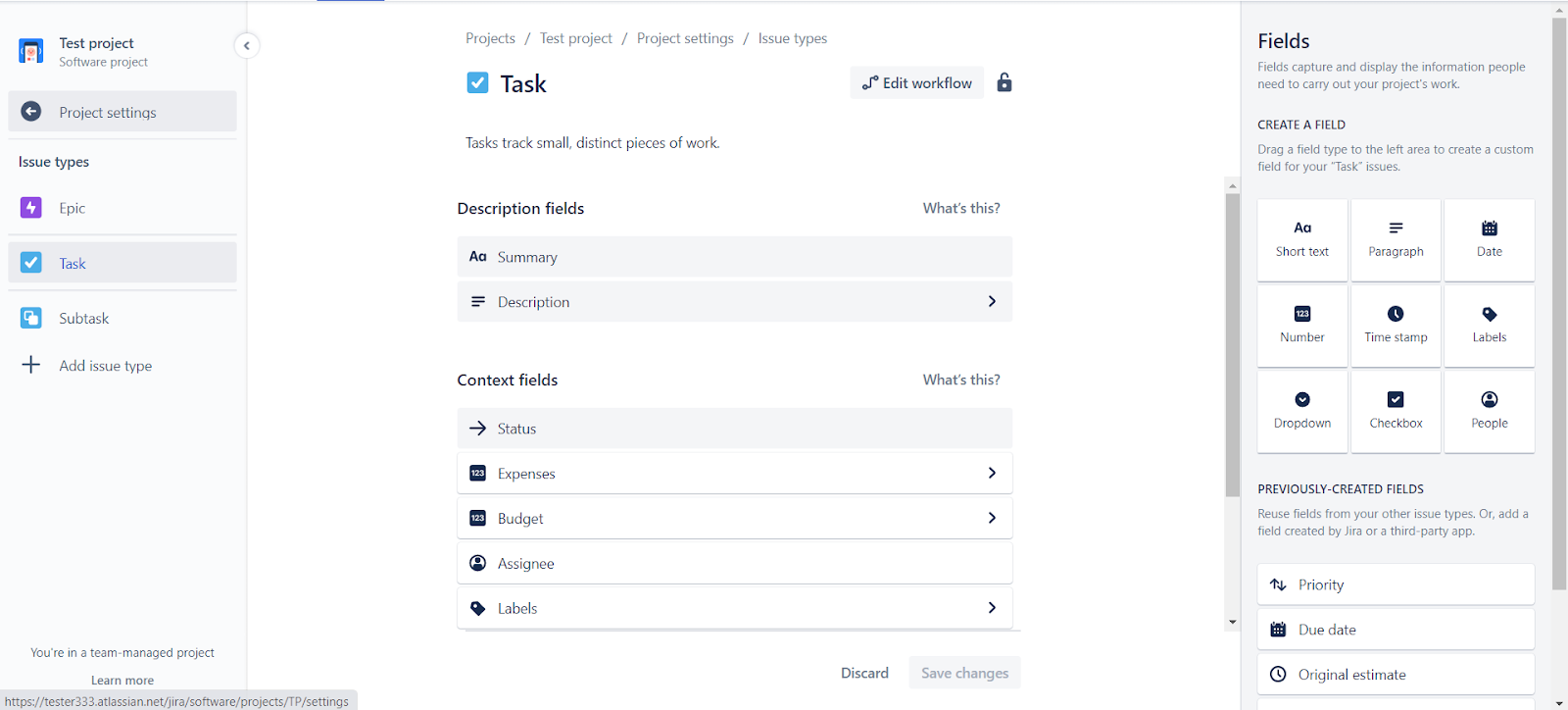Select the Short text field type
The image size is (1568, 710).
pyautogui.click(x=1302, y=240)
